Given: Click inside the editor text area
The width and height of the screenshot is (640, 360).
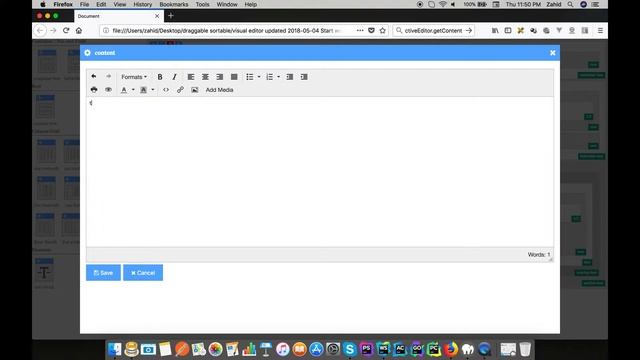Looking at the screenshot, I should 320,171.
